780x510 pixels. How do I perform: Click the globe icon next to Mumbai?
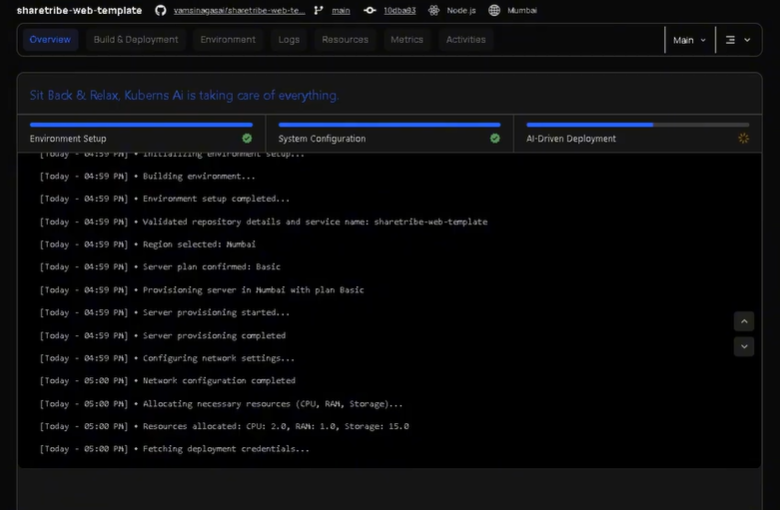(494, 10)
